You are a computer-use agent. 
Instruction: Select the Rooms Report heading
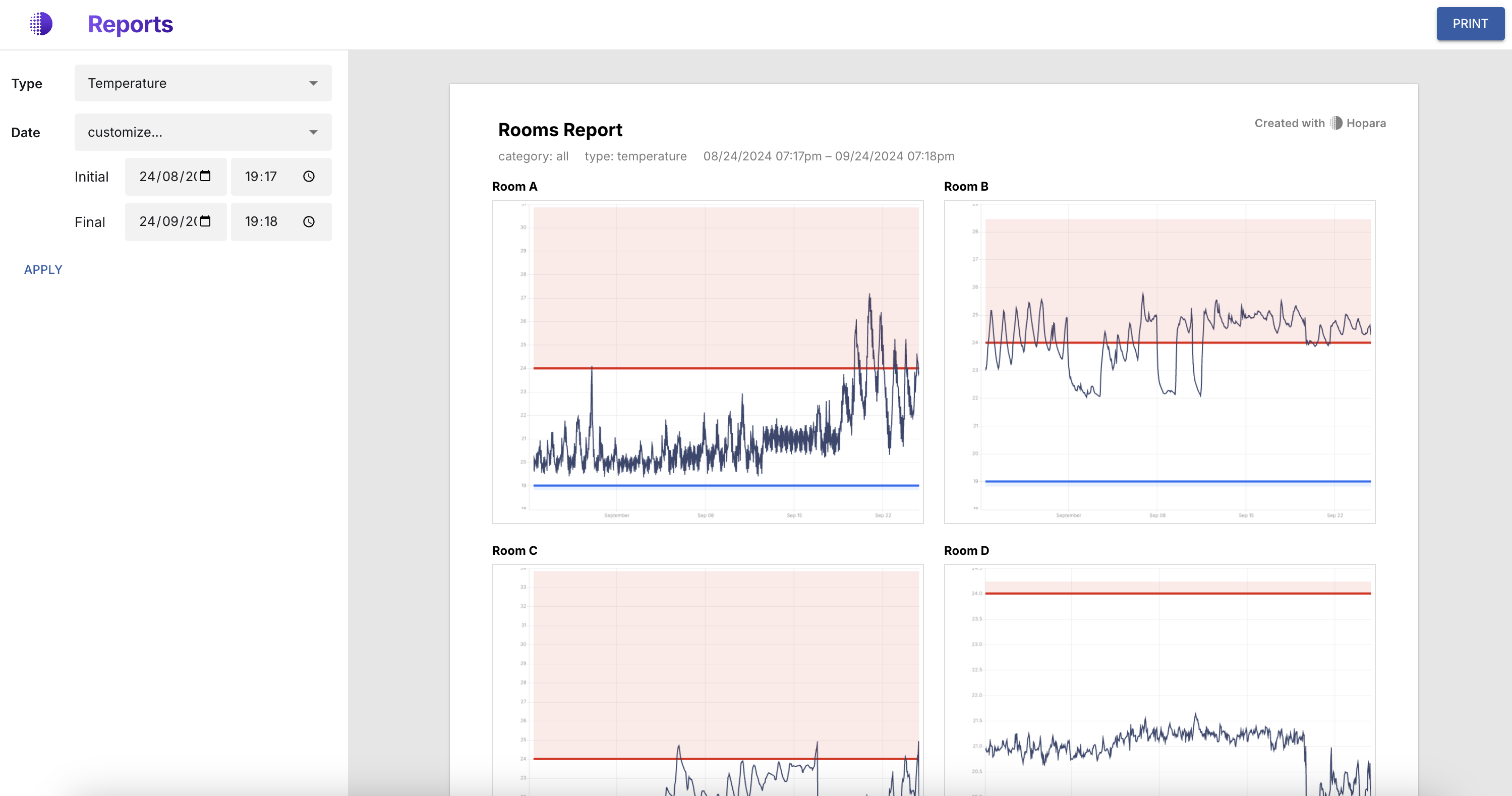click(x=560, y=130)
